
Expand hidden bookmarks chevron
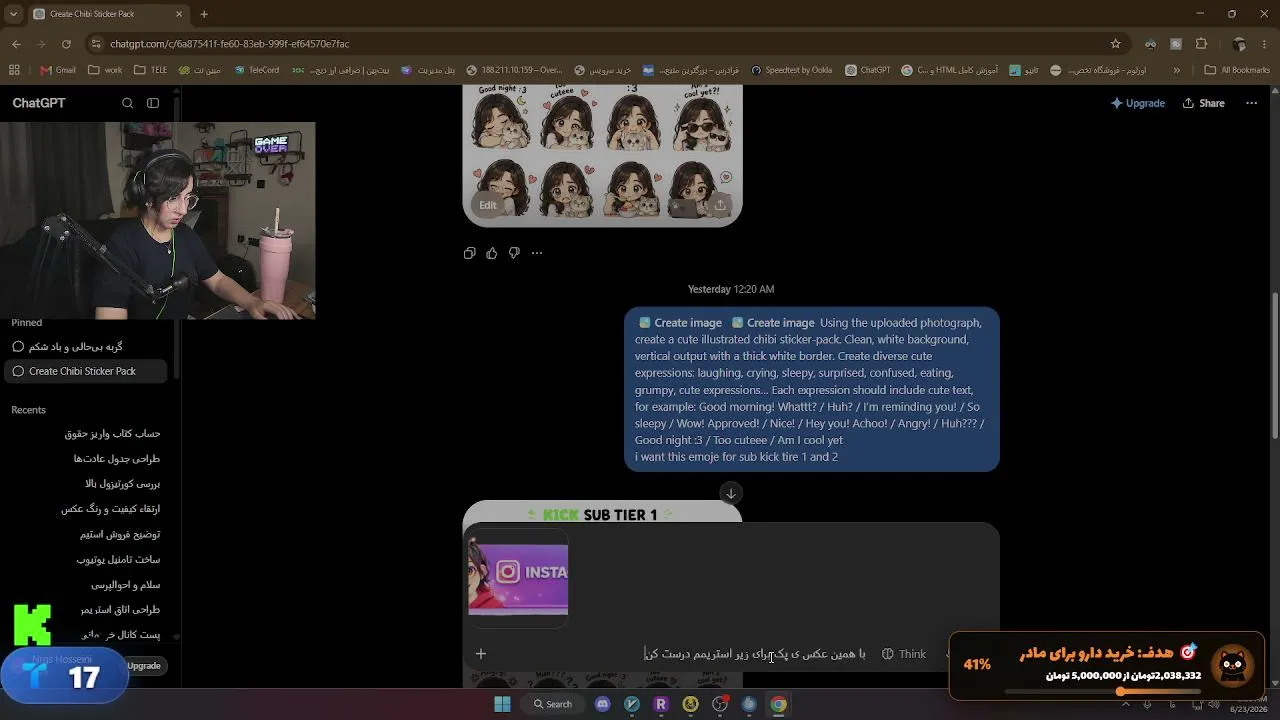1176,70
